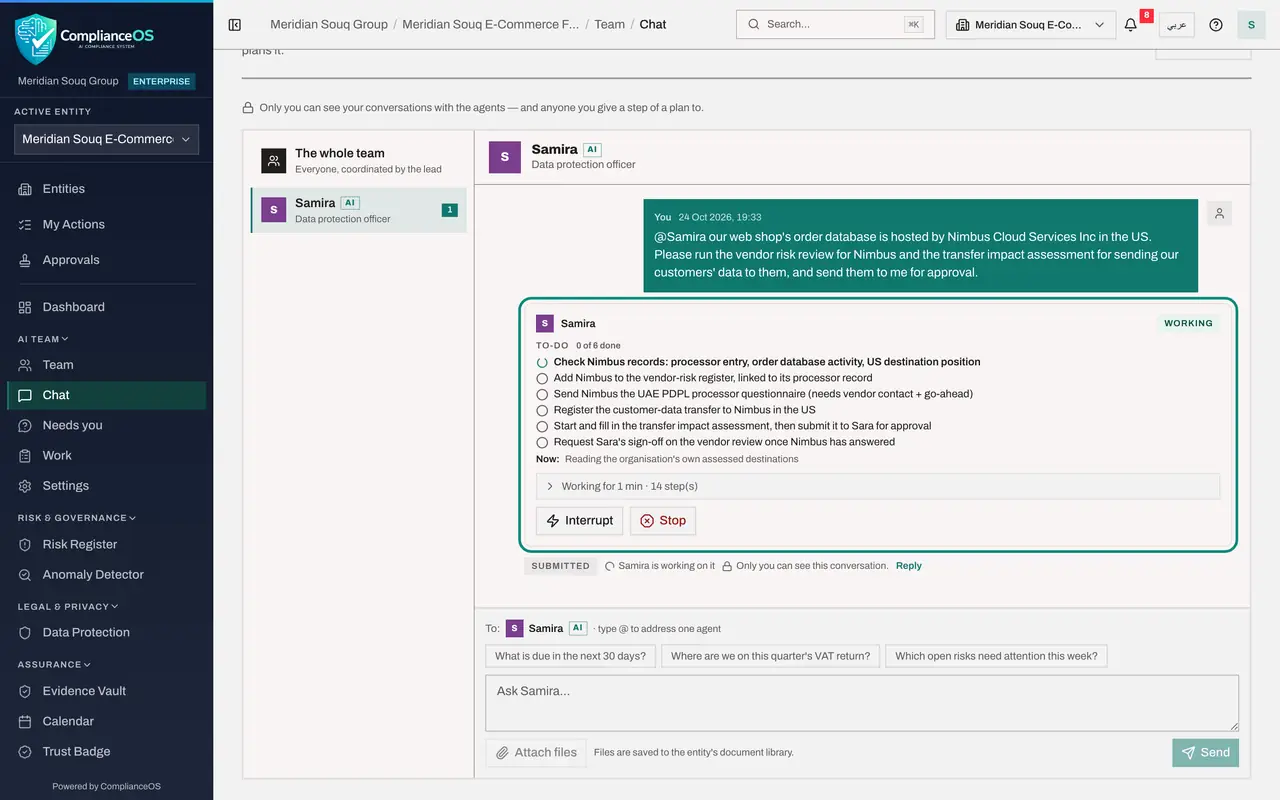
Task: Open the help question-mark icon
Action: 1216,25
